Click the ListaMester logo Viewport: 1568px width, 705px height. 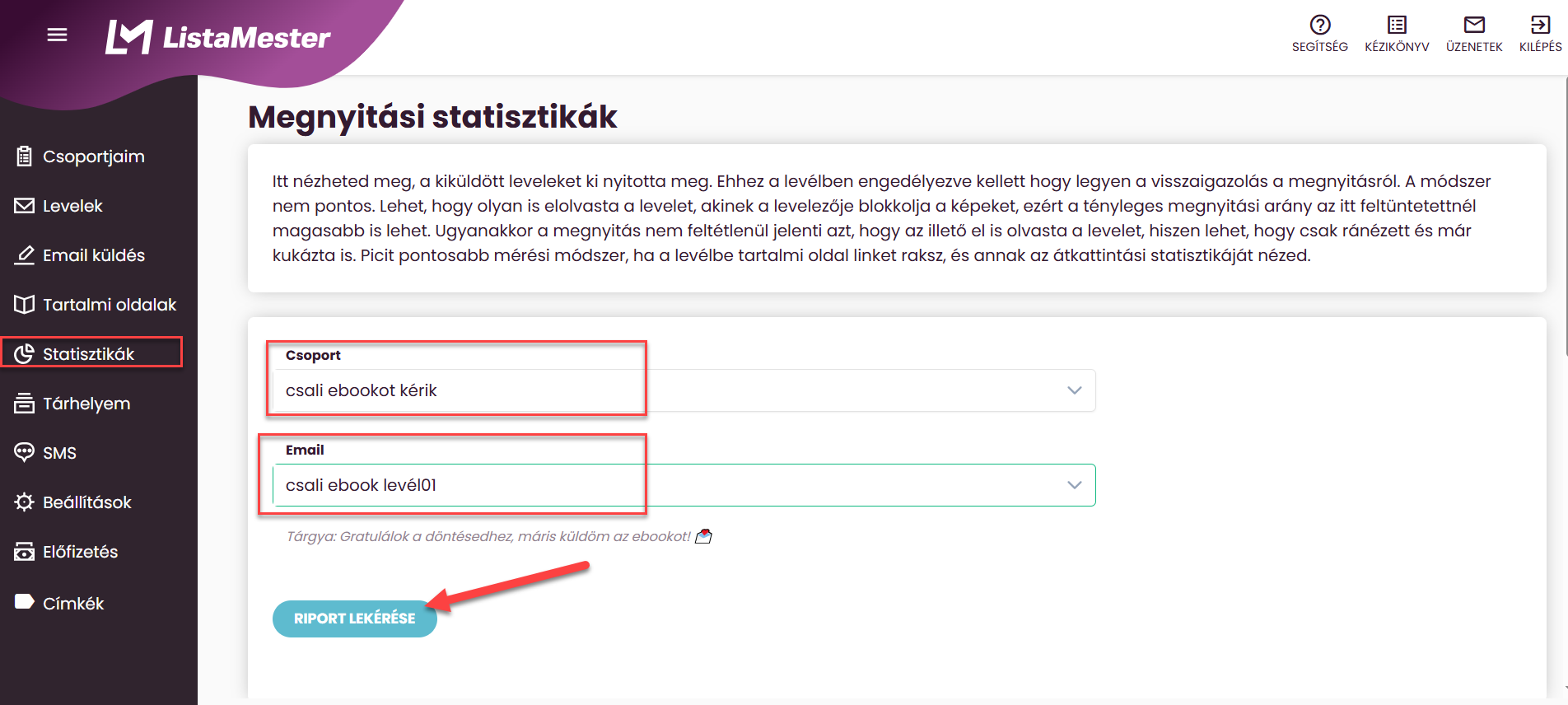217,37
